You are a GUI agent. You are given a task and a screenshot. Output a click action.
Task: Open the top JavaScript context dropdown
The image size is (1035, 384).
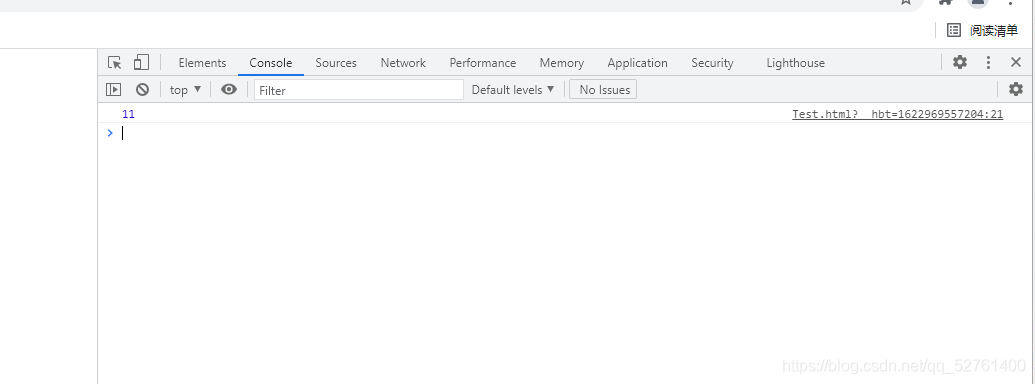click(185, 90)
